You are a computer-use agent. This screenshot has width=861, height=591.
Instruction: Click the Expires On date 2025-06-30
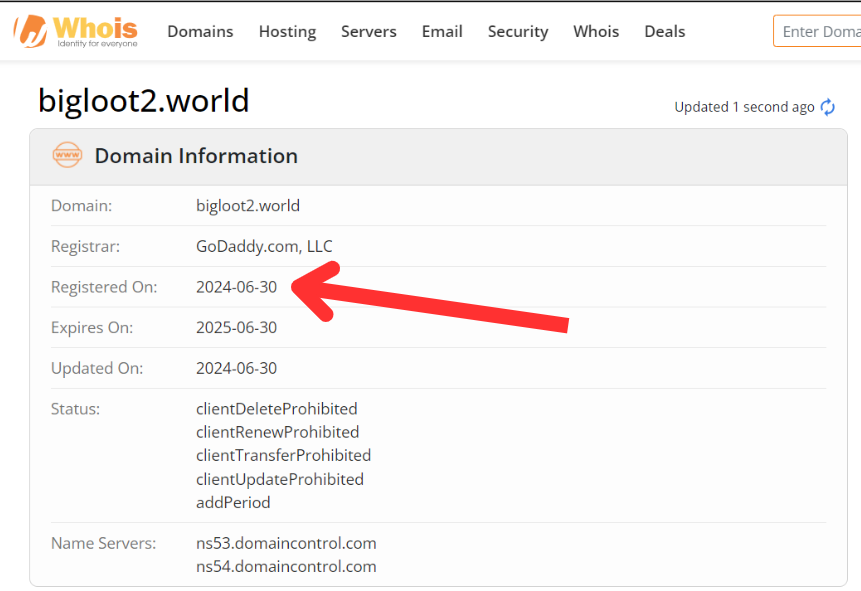tap(237, 327)
